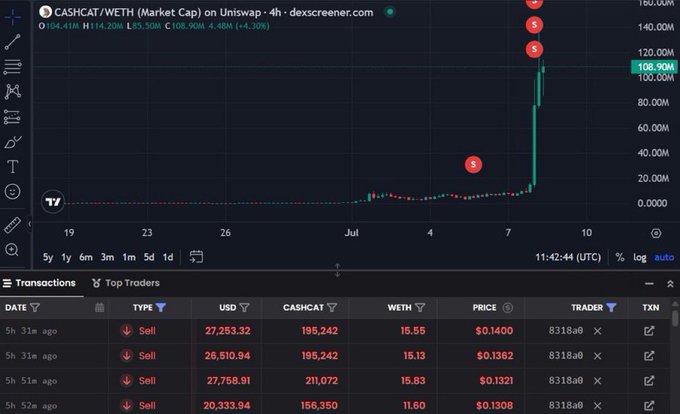
Task: Remove trader filter on 15.83 WETH row
Action: point(598,381)
